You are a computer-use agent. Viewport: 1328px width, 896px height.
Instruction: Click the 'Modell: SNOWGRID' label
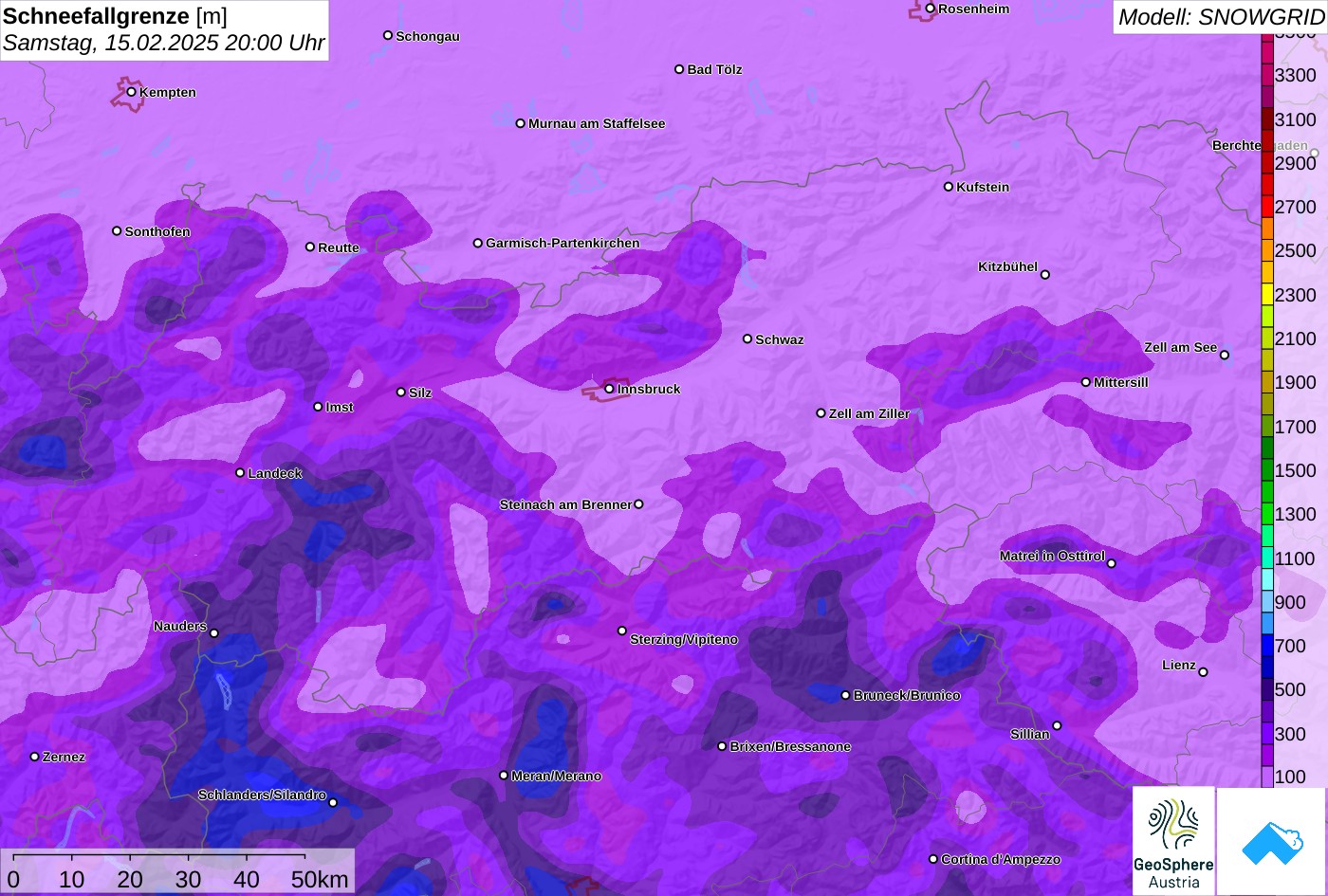1221,16
